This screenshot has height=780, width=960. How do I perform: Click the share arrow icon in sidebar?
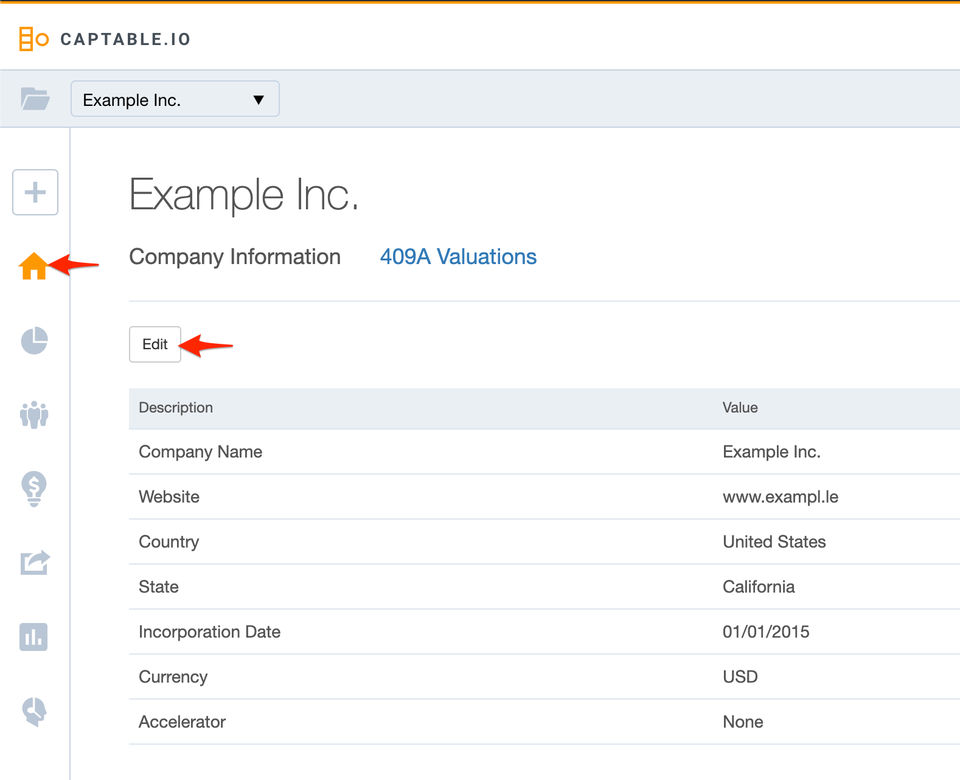[34, 562]
